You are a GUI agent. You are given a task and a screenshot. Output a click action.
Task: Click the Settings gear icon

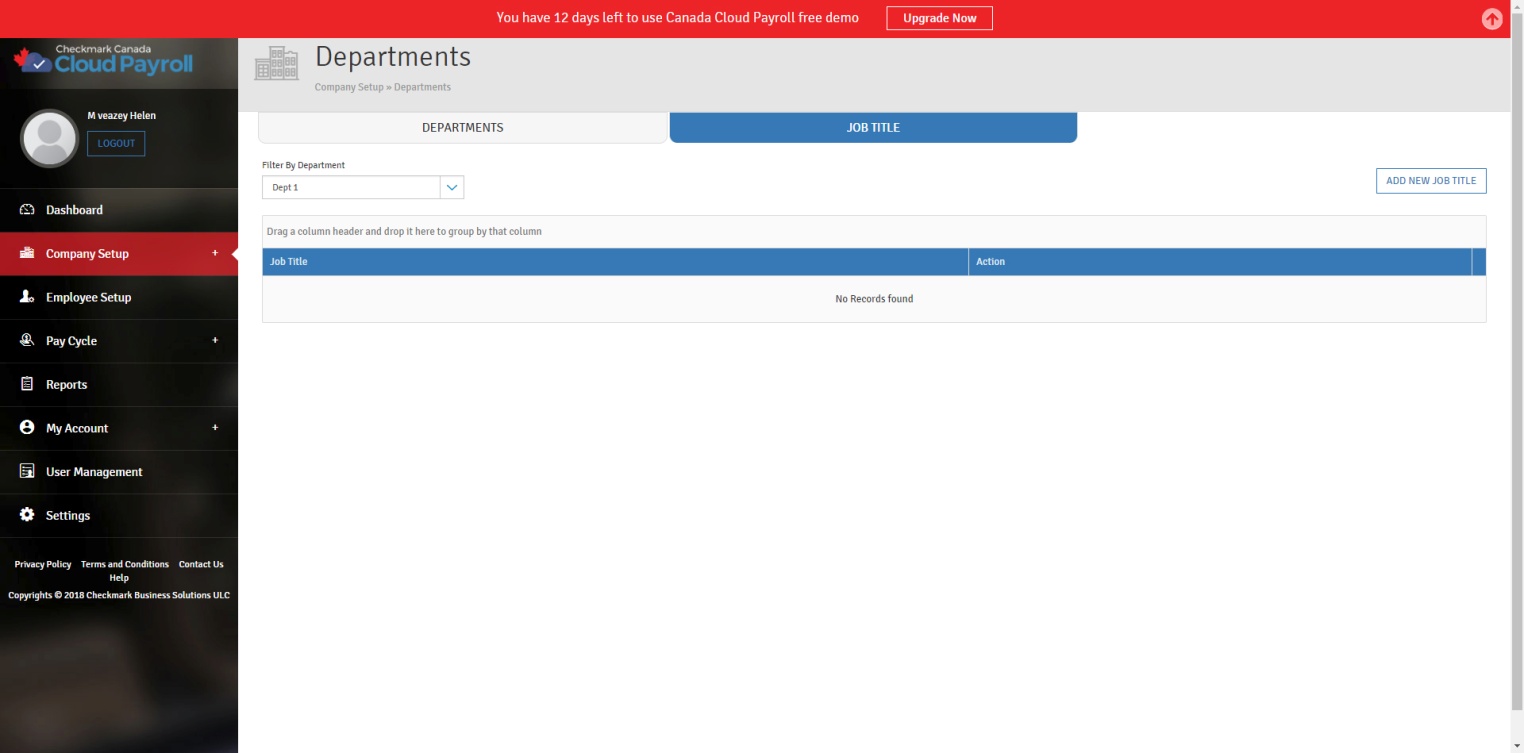click(27, 515)
